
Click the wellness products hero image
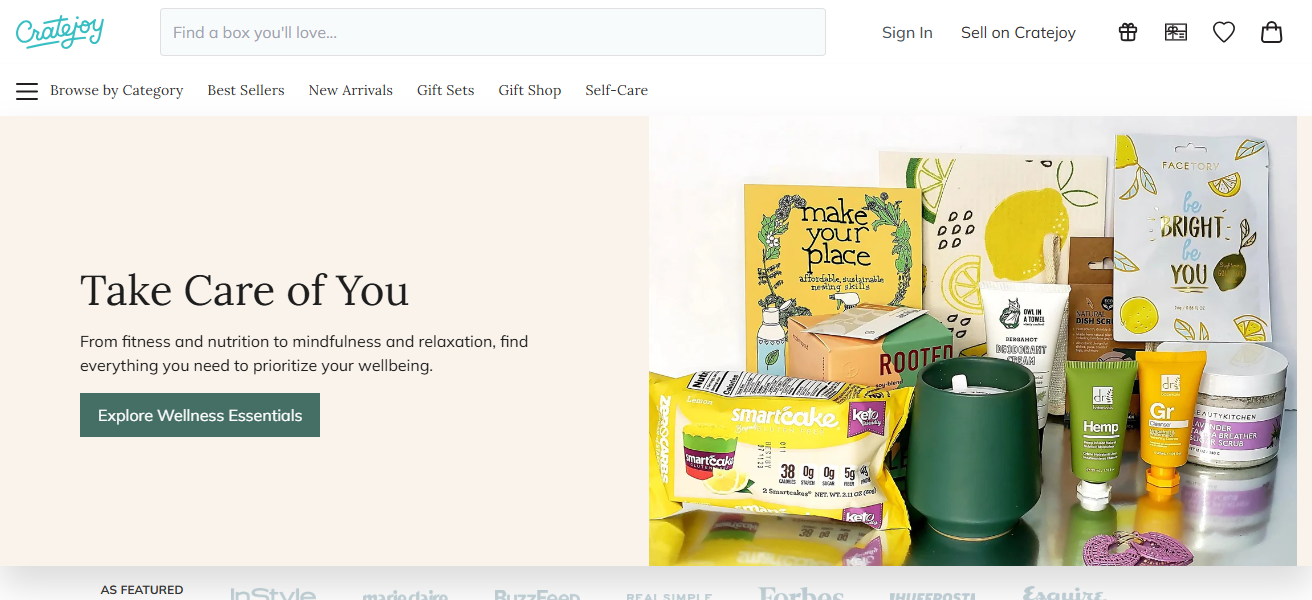click(x=980, y=341)
